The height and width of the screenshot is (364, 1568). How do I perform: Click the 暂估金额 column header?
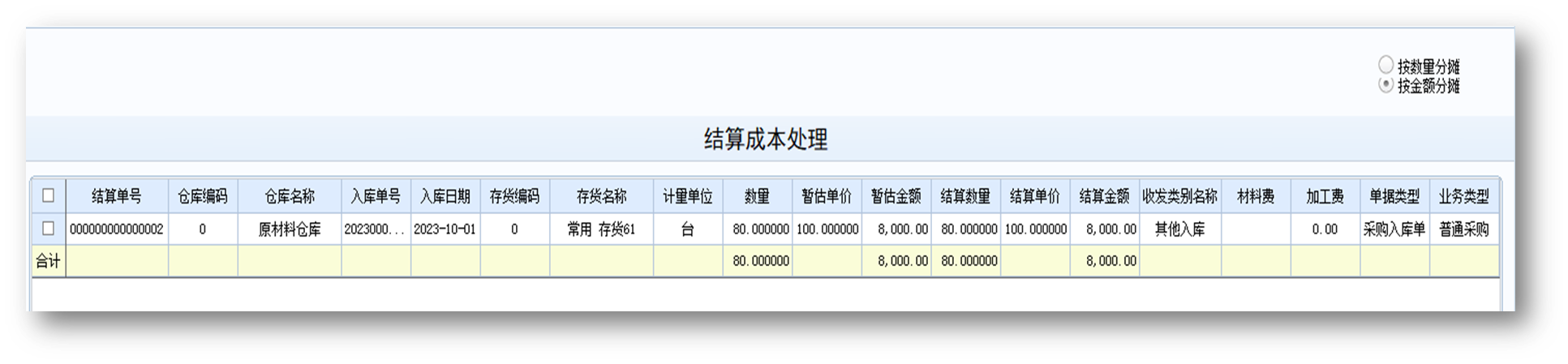[x=896, y=196]
